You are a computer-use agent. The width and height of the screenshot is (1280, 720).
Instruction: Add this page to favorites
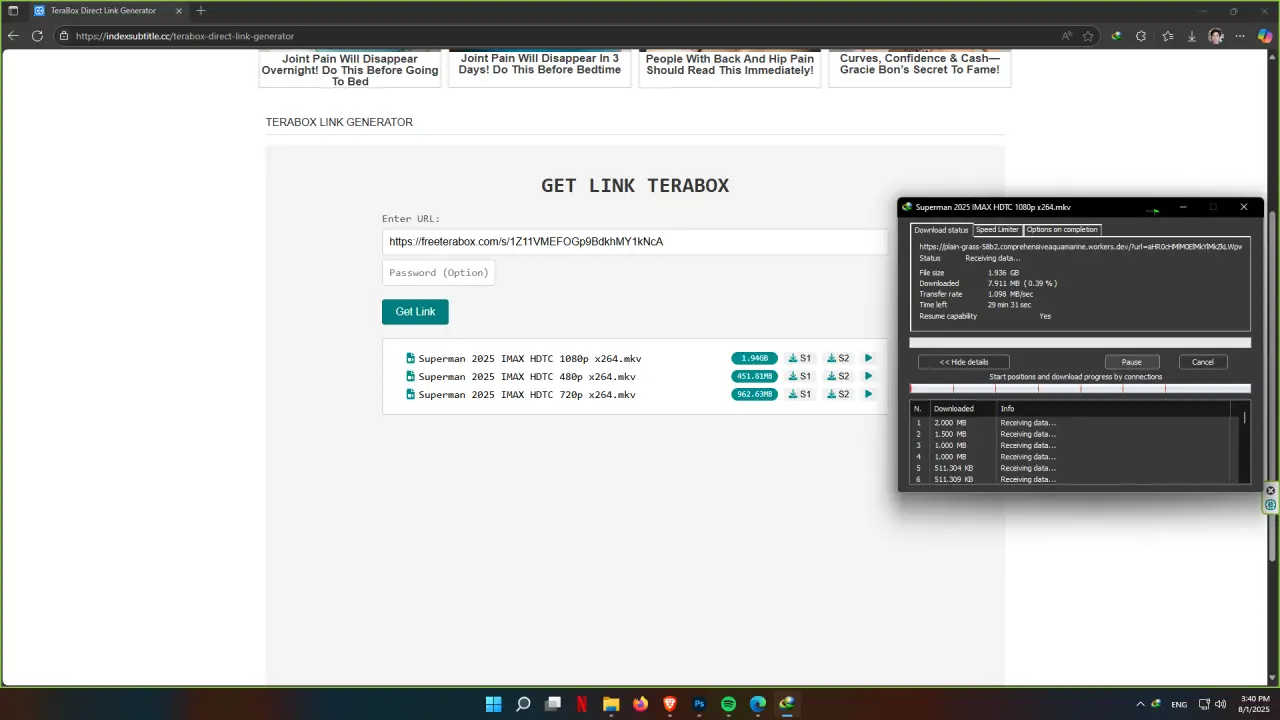coord(1088,36)
